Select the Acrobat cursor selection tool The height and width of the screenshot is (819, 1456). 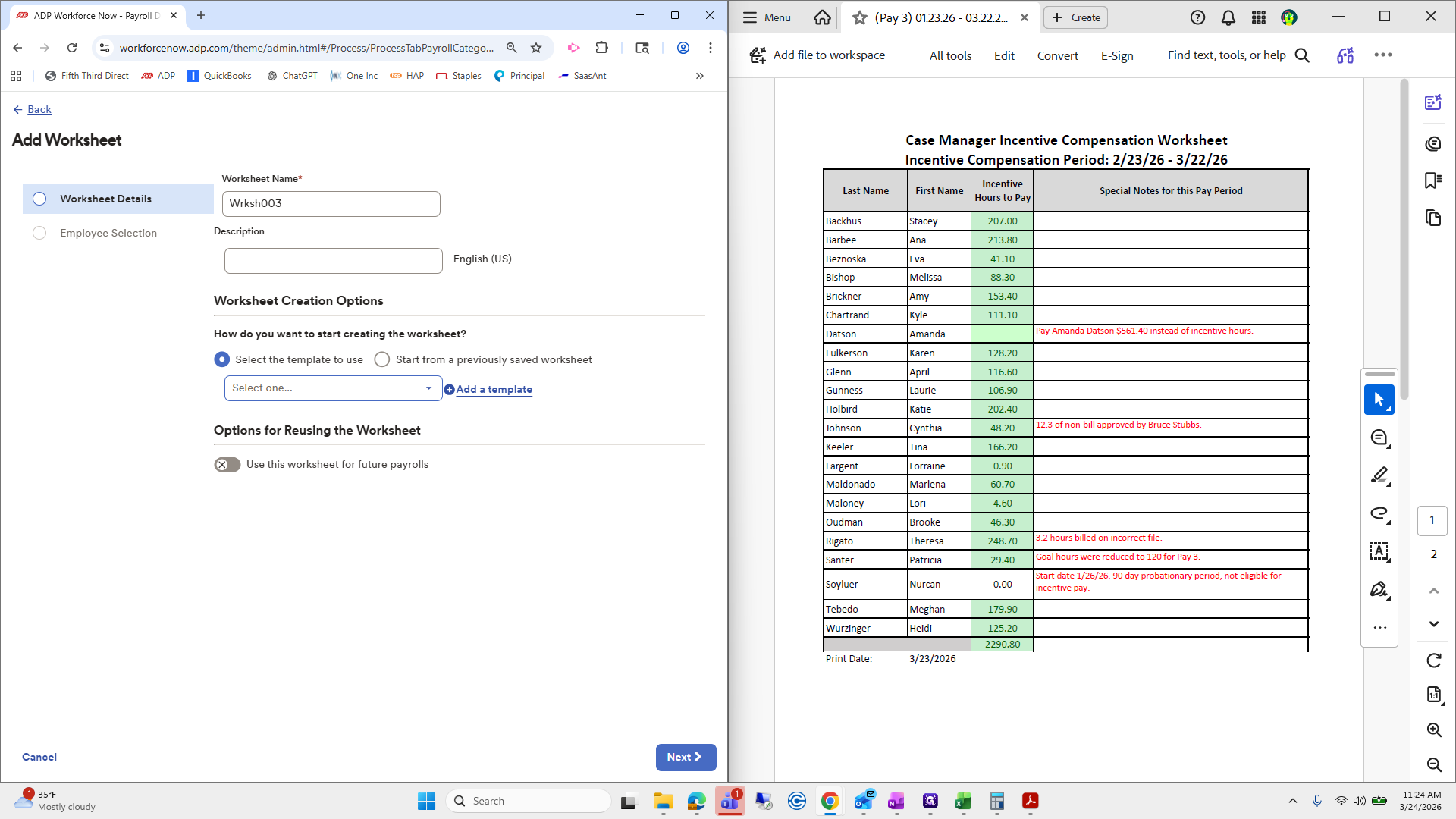(x=1379, y=400)
